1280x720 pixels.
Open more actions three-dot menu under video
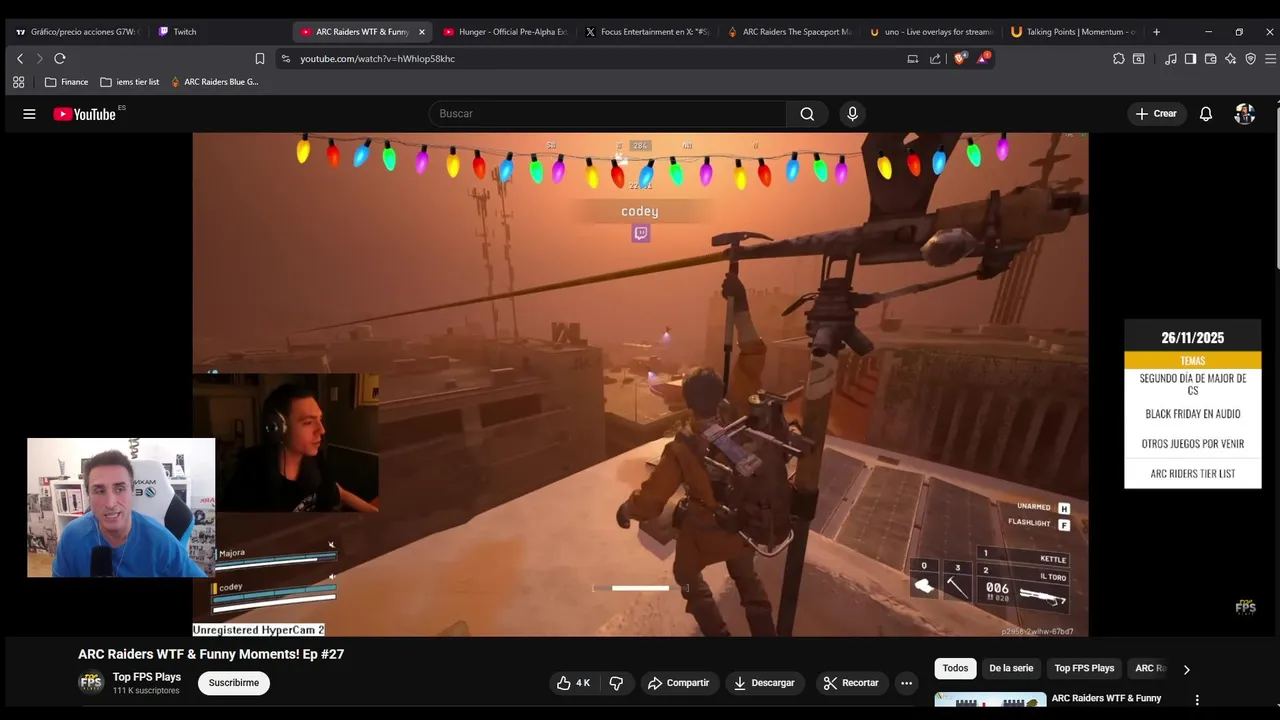point(906,683)
